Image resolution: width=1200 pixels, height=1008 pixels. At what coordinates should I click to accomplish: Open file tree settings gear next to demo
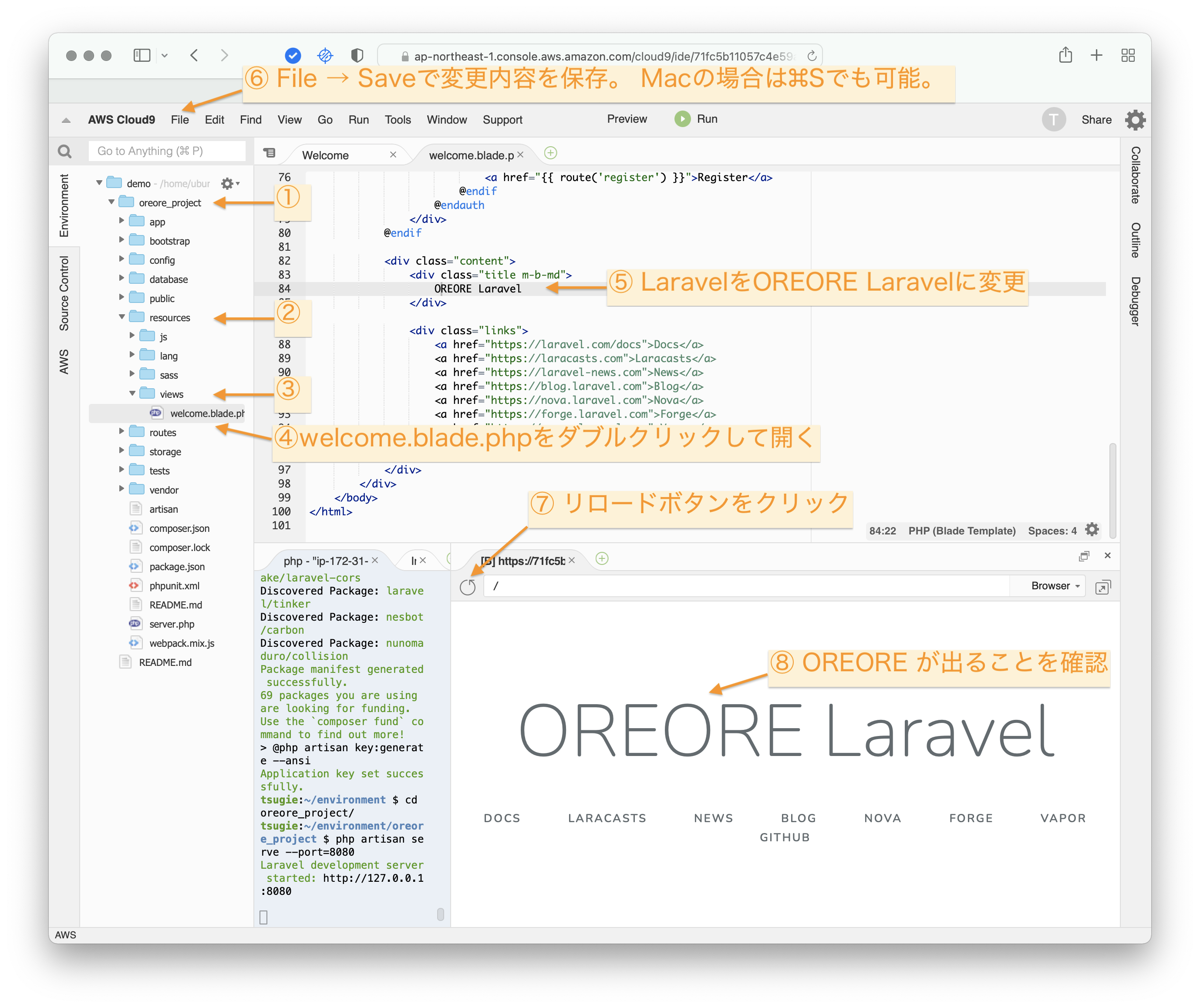click(229, 183)
